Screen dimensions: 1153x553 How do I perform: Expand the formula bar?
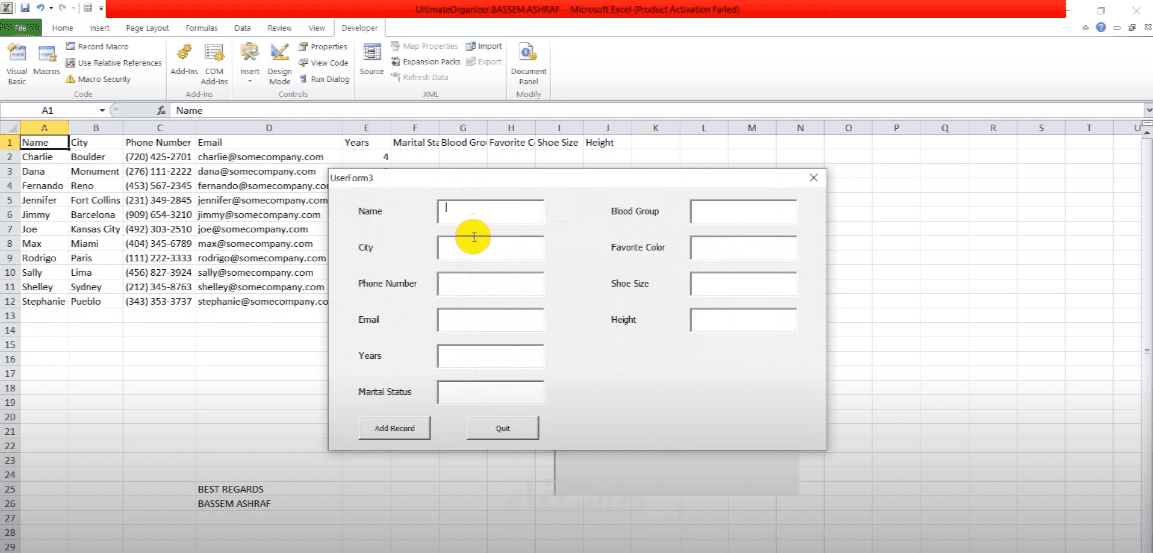click(1149, 110)
